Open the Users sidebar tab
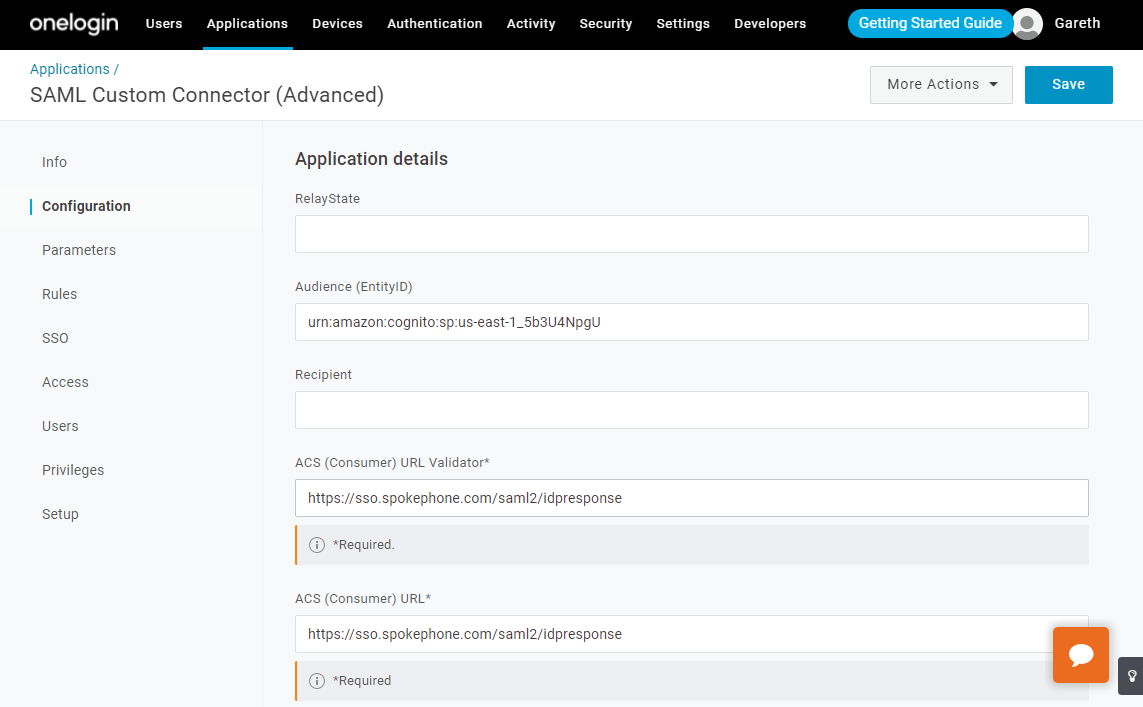This screenshot has height=707, width=1143. tap(60, 426)
